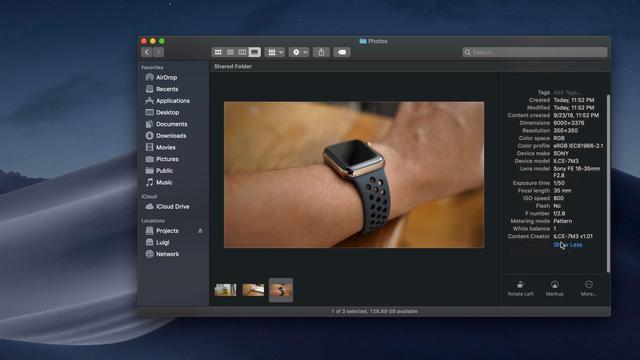Go back with the back arrow

coord(147,52)
